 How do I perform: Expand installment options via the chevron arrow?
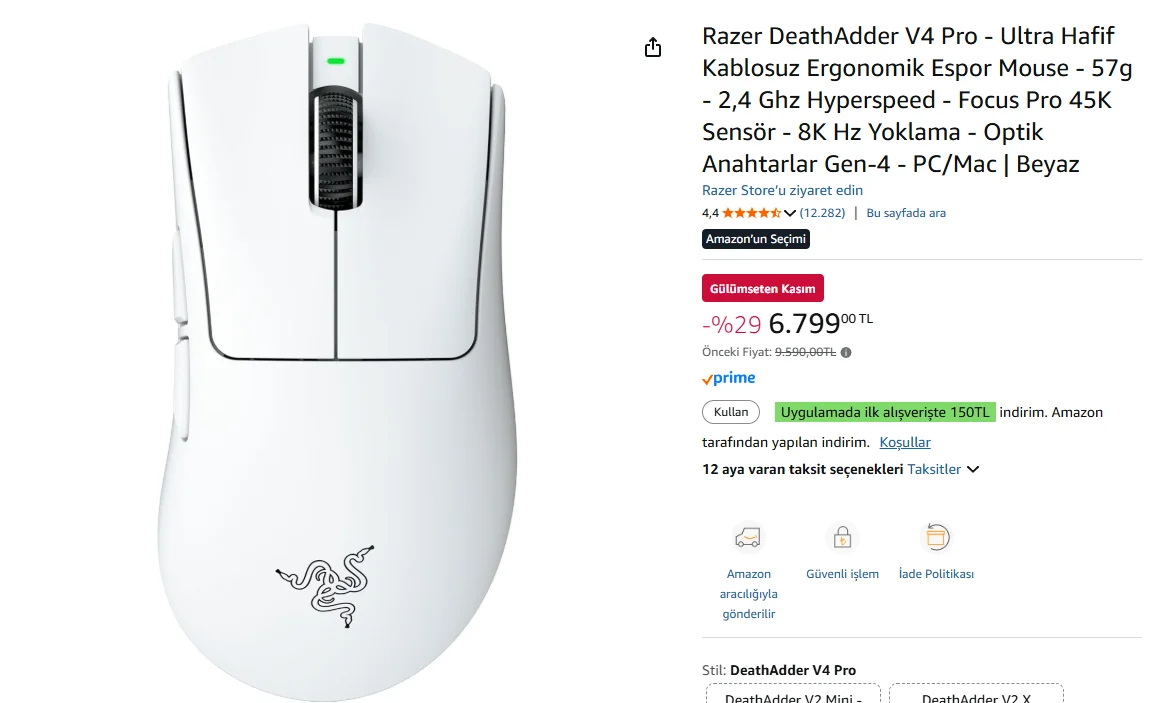[x=973, y=470]
